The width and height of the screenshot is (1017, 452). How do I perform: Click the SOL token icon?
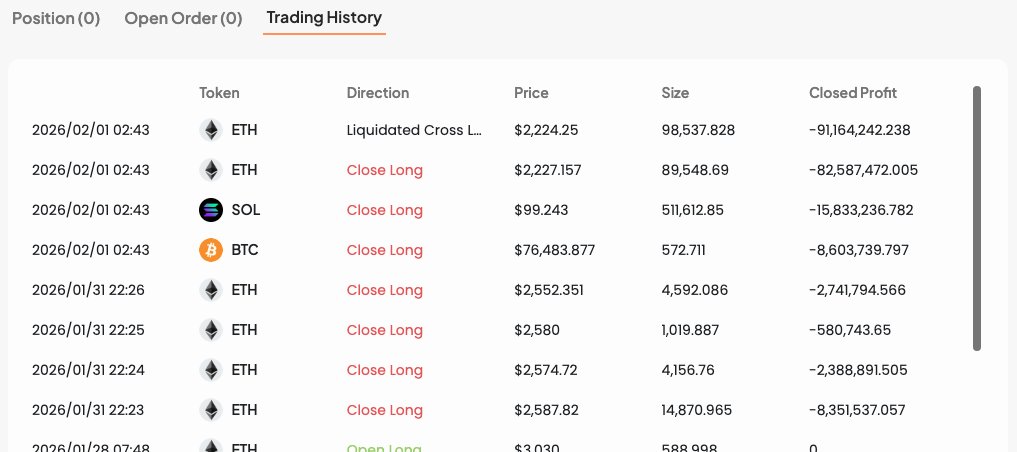210,210
